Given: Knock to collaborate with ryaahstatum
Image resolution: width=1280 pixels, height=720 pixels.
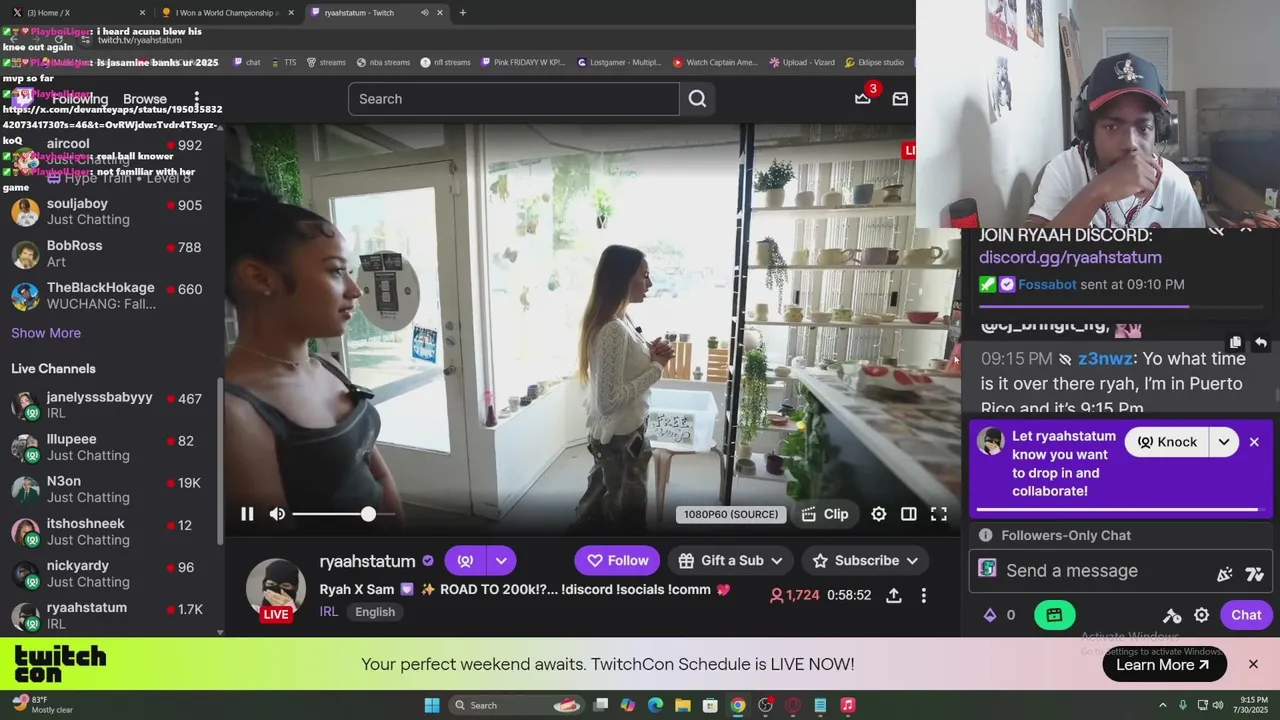Looking at the screenshot, I should (1168, 442).
